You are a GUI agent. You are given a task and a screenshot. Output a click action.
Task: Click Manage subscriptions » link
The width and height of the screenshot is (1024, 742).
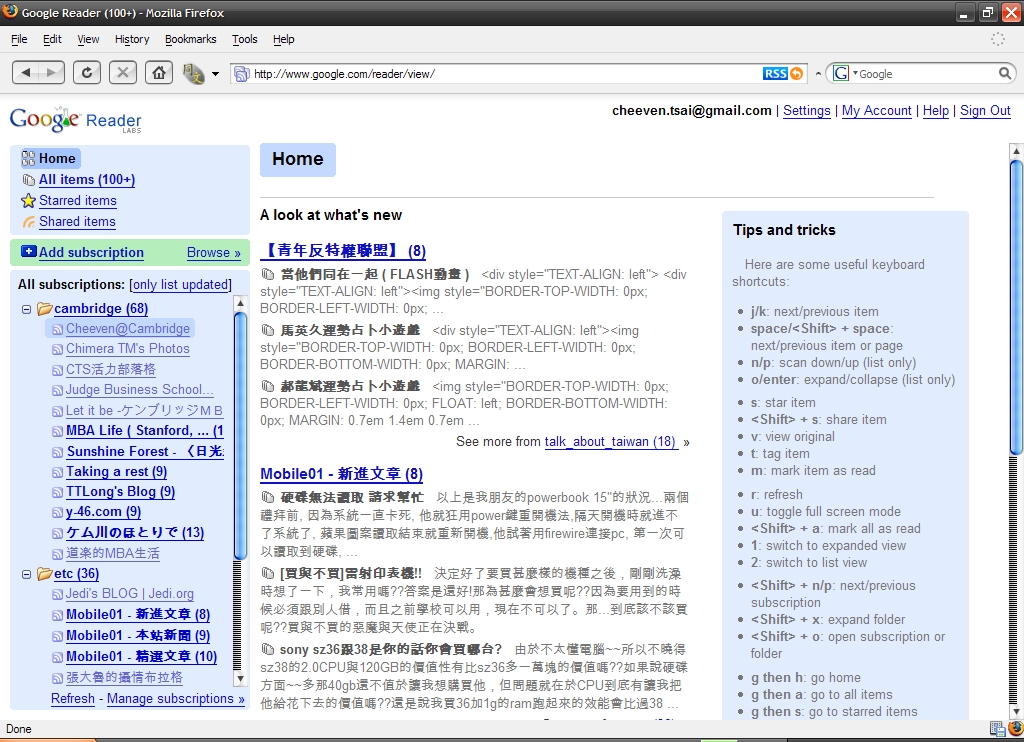(x=176, y=699)
